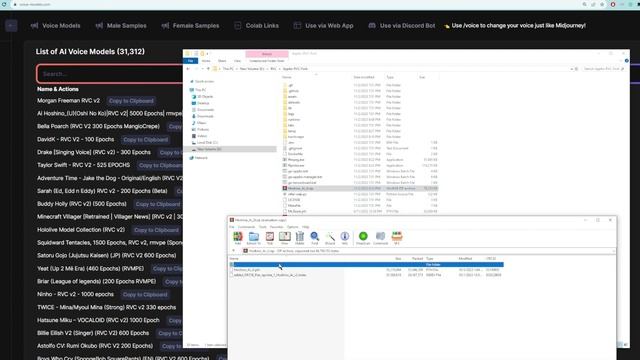Open WinRAR File menu

point(232,227)
